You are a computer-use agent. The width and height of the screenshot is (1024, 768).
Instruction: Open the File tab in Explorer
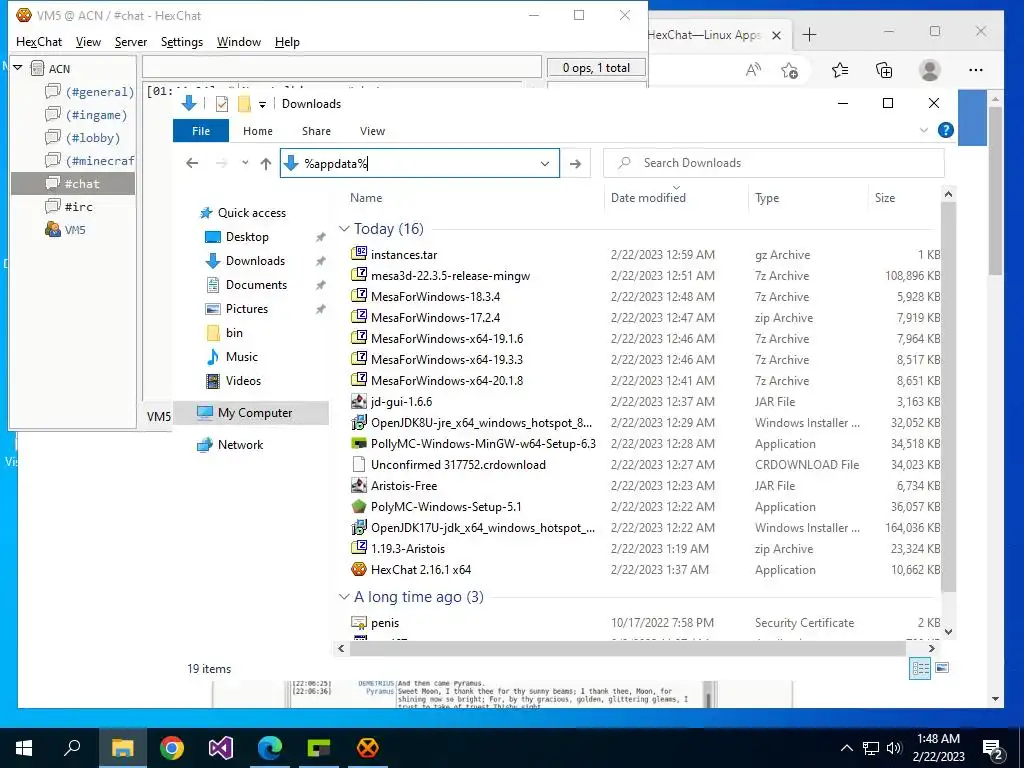(x=201, y=131)
